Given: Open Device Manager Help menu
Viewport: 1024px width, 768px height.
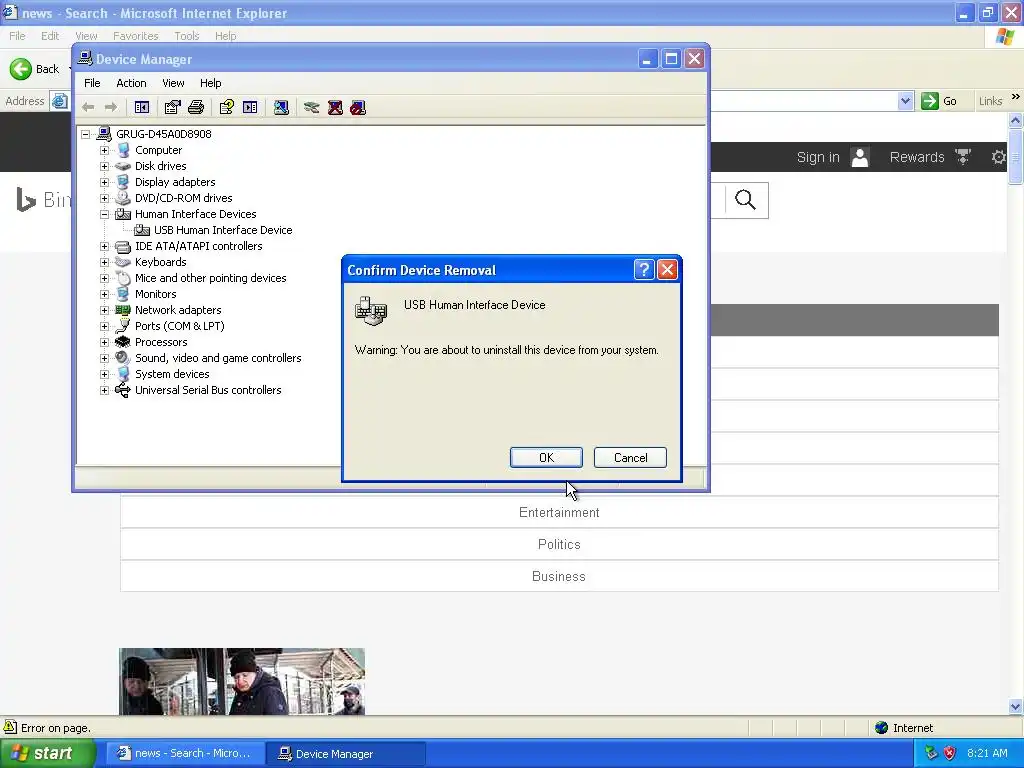Looking at the screenshot, I should click(x=210, y=83).
